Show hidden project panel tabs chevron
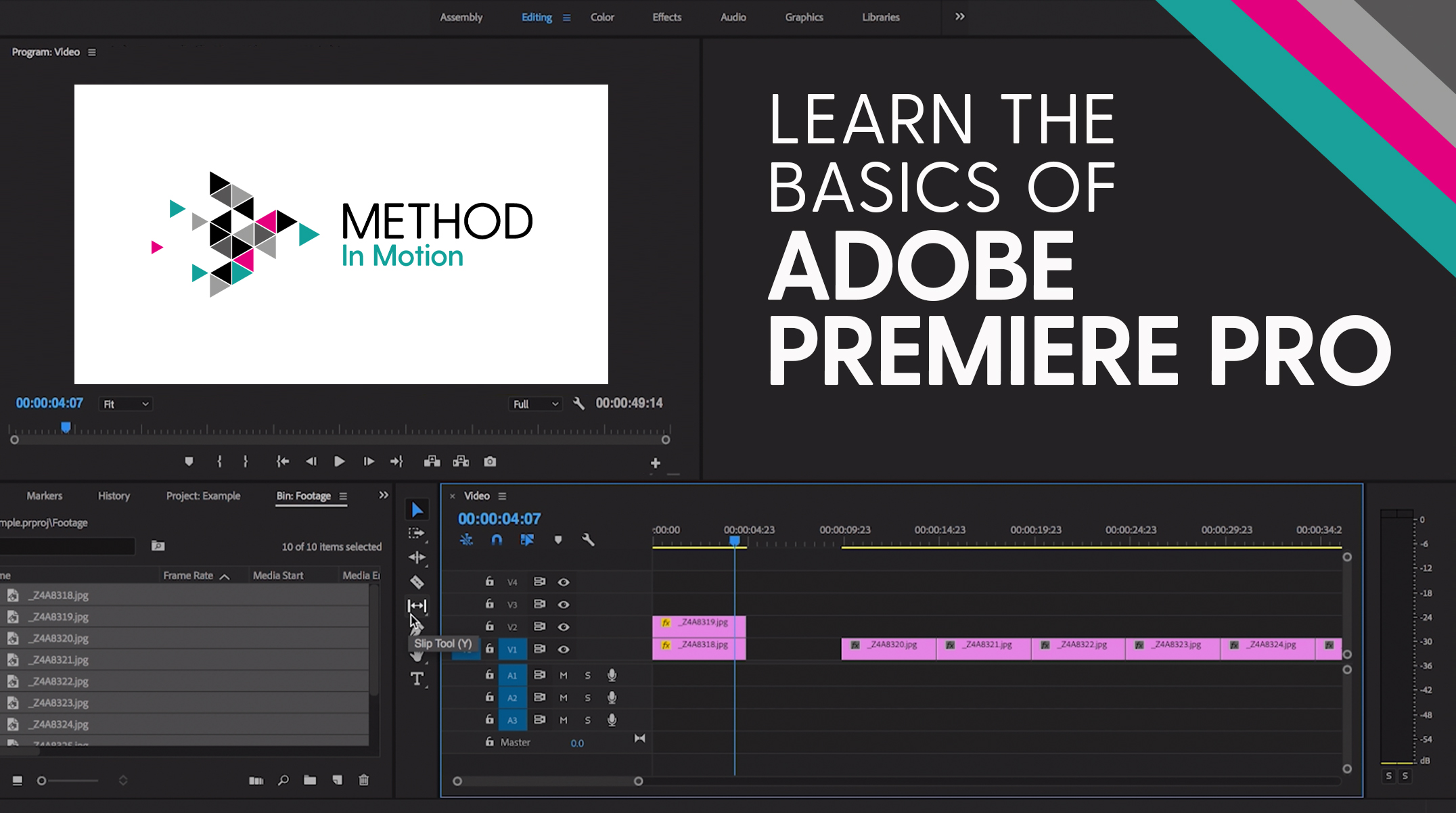Screen dimensions: 1456x813 click(384, 495)
